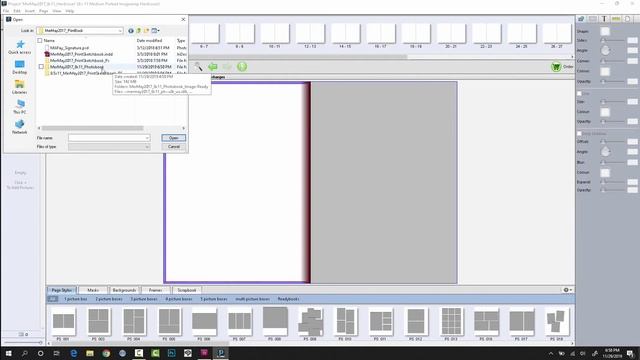Viewport: 640px width, 360px height.
Task: Click the Quick access shortcut in Open dialog
Action: (20, 47)
